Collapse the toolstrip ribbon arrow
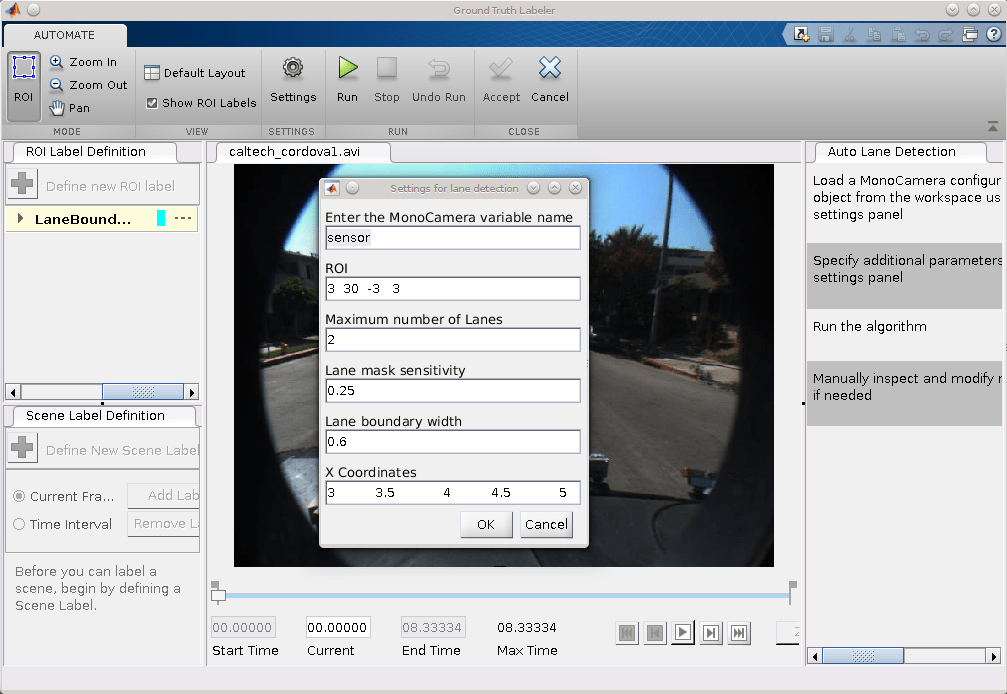This screenshot has width=1007, height=694. [x=992, y=127]
